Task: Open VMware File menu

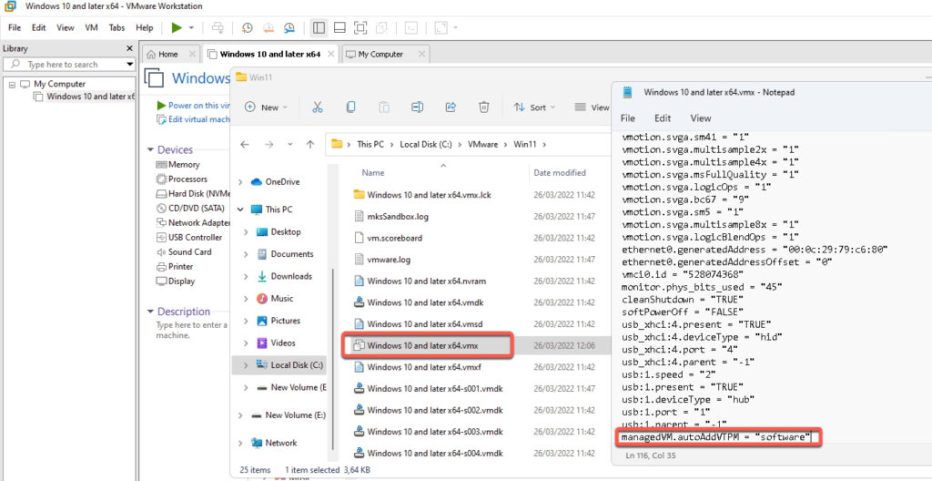Action: [14, 27]
